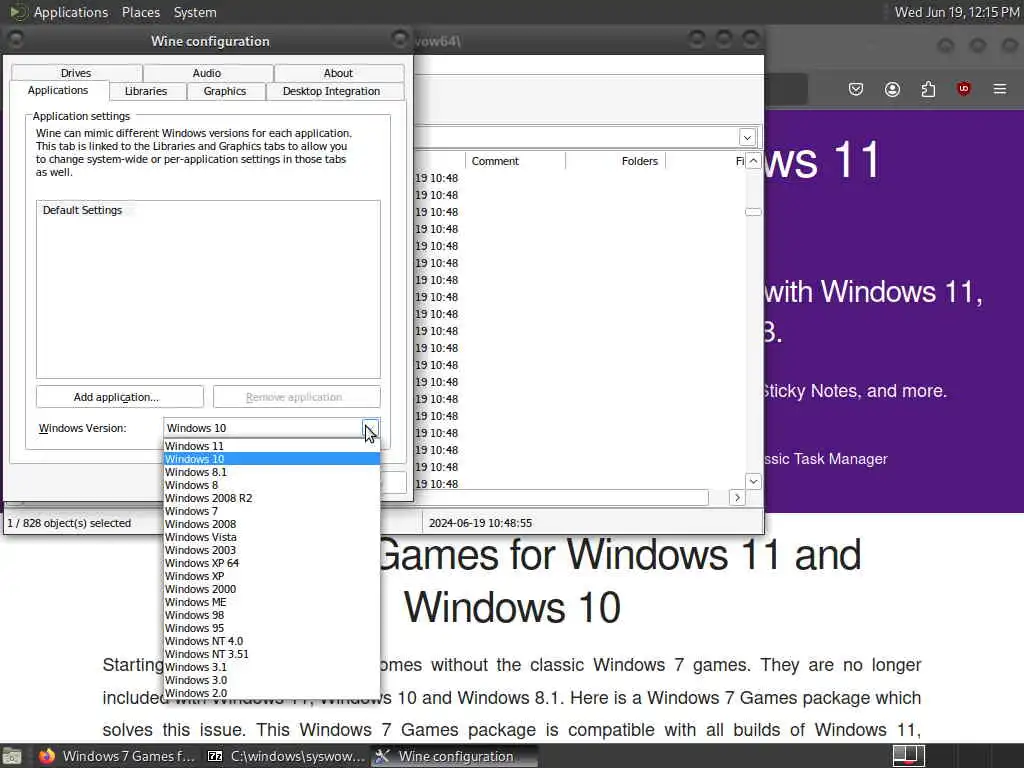Choose Windows 3.0 option
The height and width of the screenshot is (768, 1024).
[x=271, y=680]
